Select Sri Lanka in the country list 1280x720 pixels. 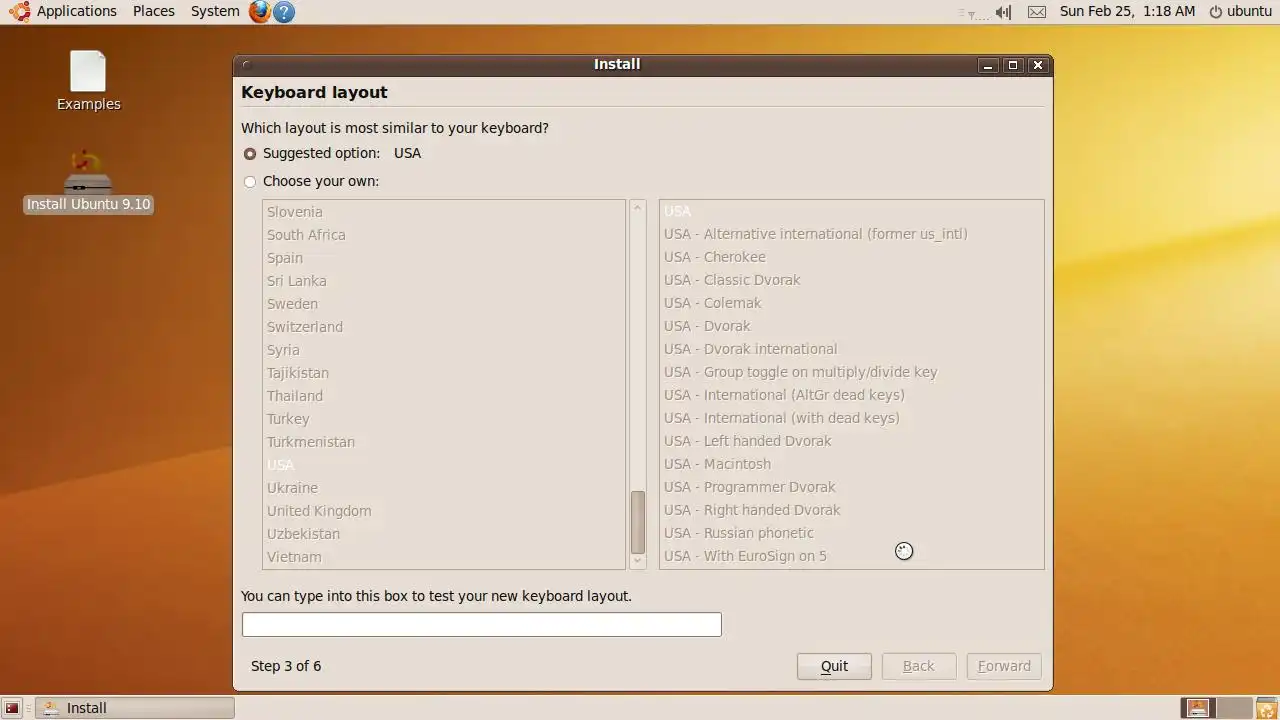[444, 281]
